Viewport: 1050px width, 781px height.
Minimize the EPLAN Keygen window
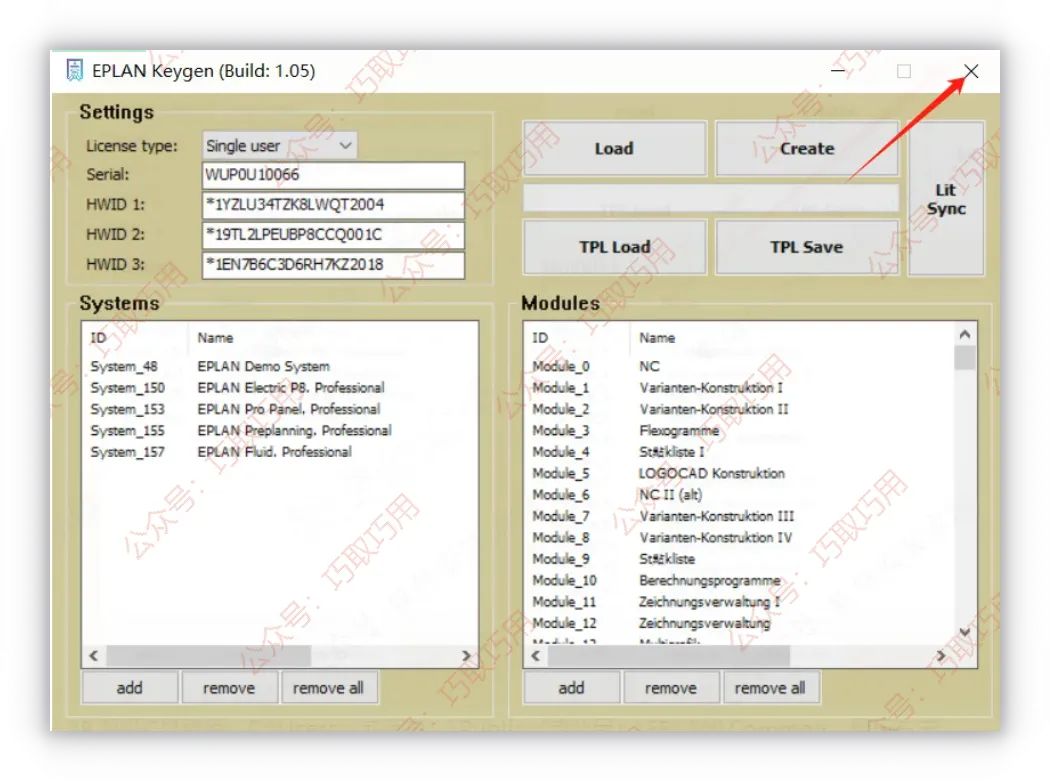coord(838,70)
